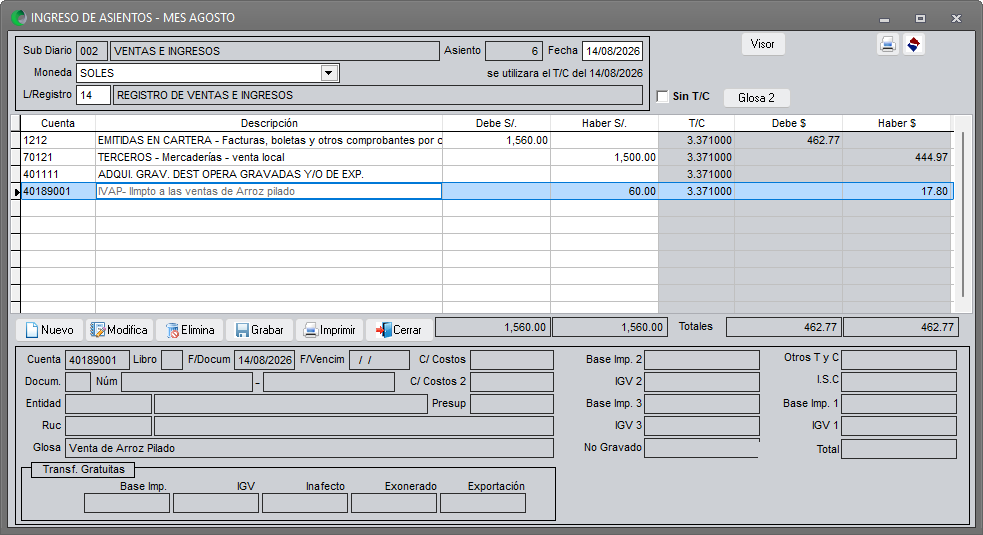Click the Imprimir button
The height and width of the screenshot is (535, 983).
(x=329, y=330)
